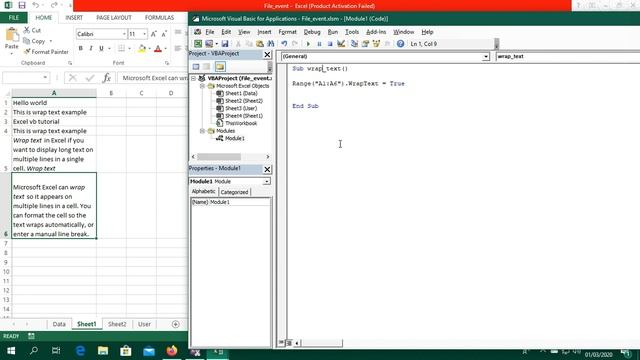Open Font Color dropdown arrow
Viewport: 640px width, 360px height.
pos(166,49)
